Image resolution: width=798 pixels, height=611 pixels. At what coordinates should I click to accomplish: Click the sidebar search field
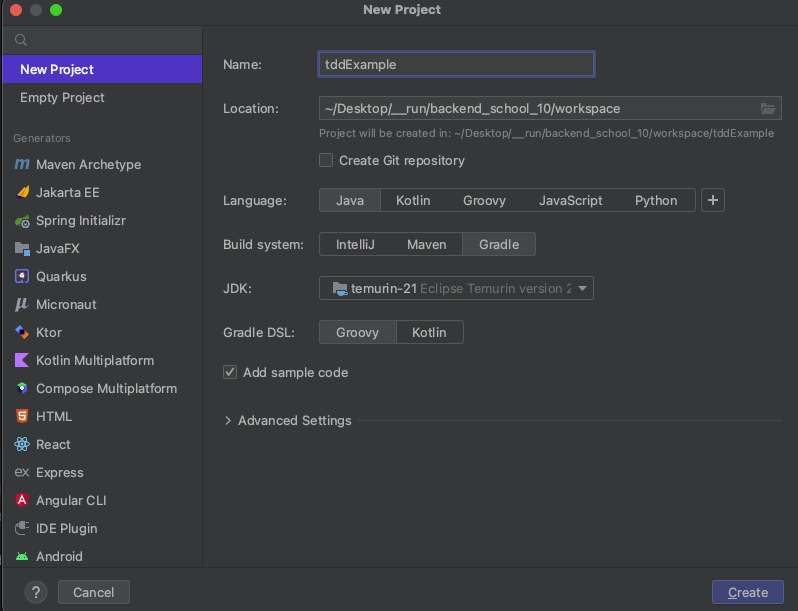pyautogui.click(x=102, y=40)
